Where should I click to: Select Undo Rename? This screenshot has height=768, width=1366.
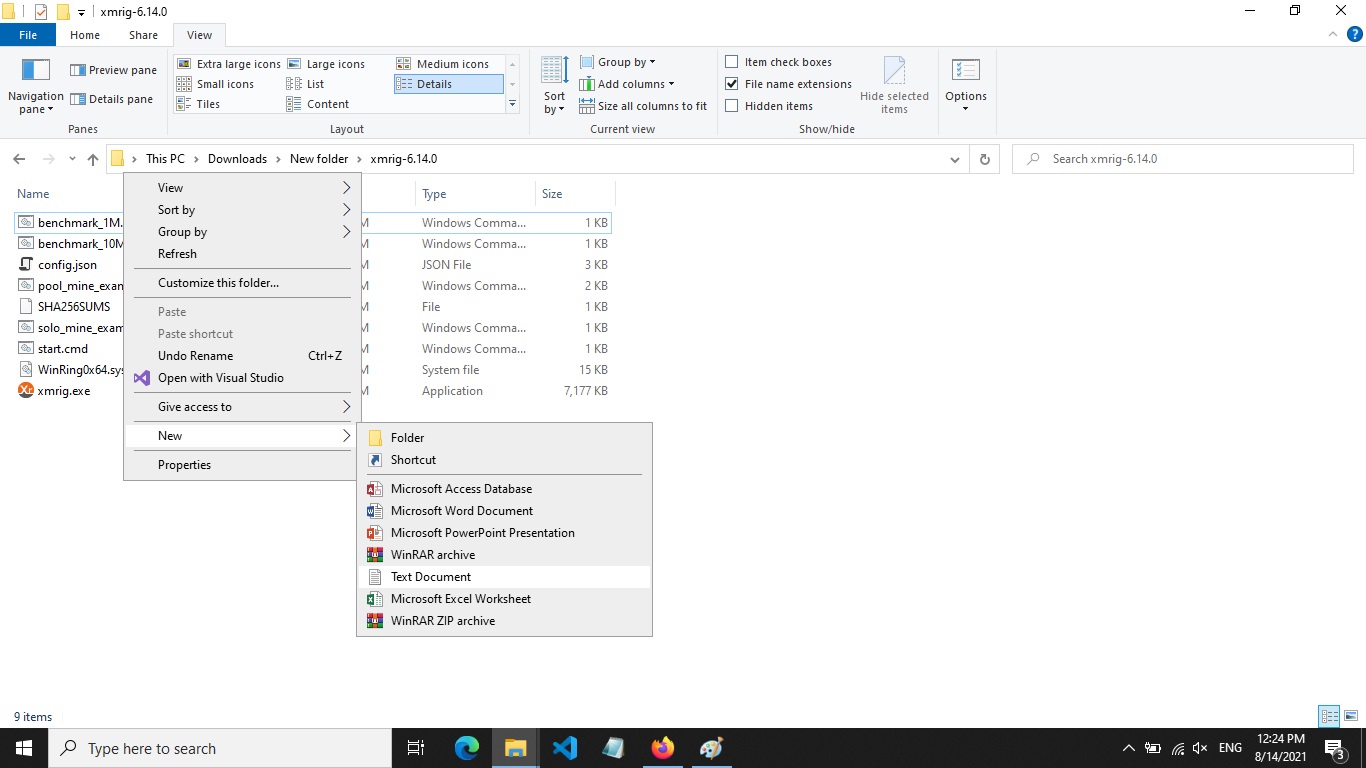[241, 356]
